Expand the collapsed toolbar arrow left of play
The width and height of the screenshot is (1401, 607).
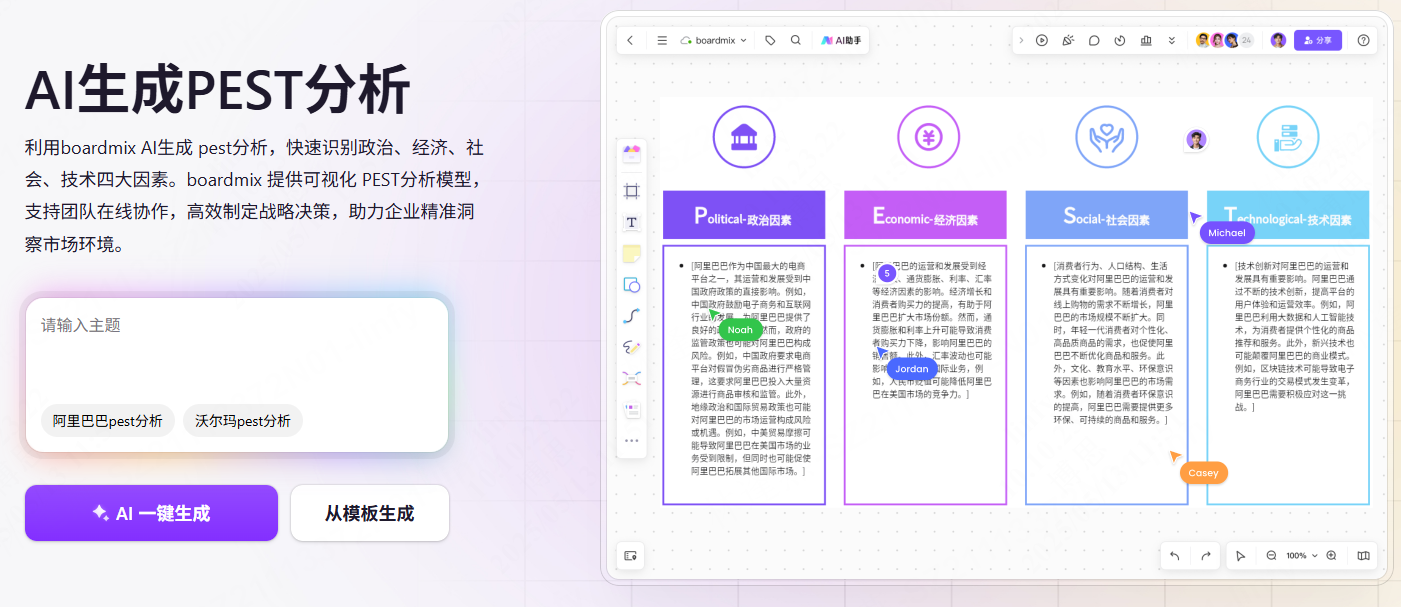click(x=1021, y=40)
